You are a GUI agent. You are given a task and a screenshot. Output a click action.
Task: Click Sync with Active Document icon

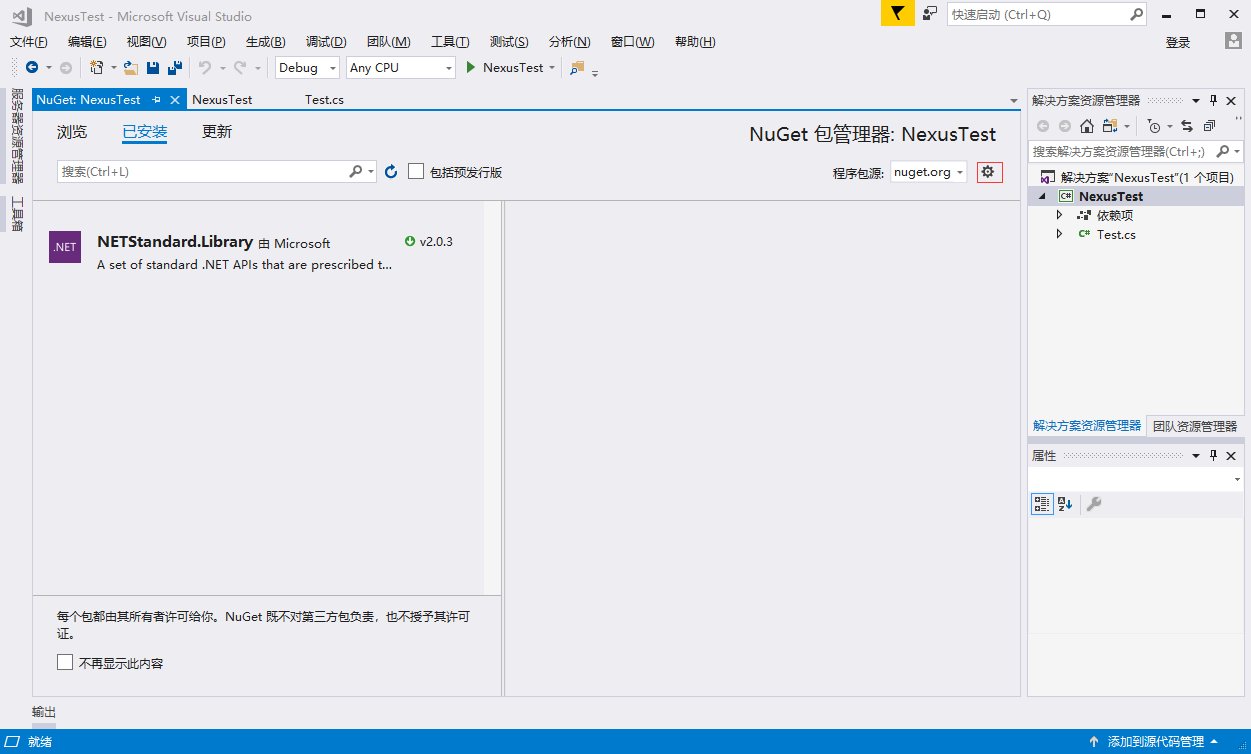click(1187, 126)
